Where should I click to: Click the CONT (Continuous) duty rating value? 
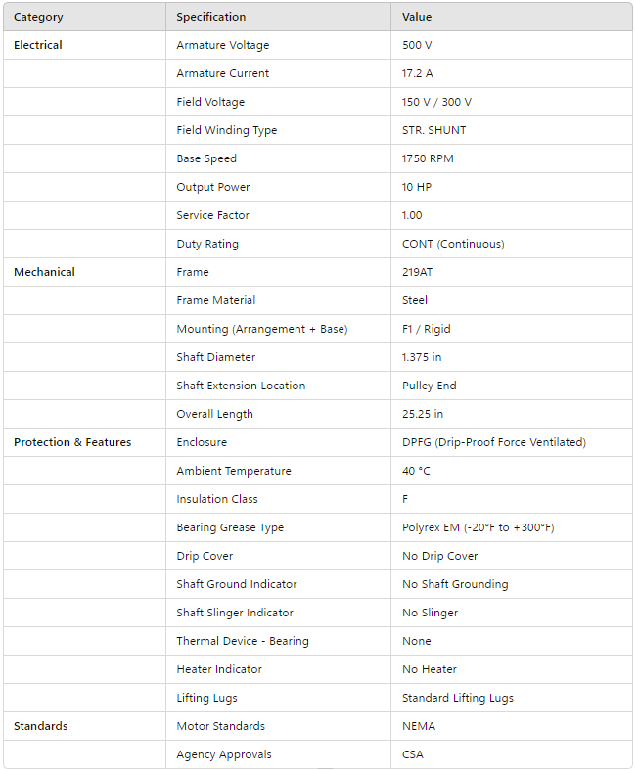(x=453, y=244)
